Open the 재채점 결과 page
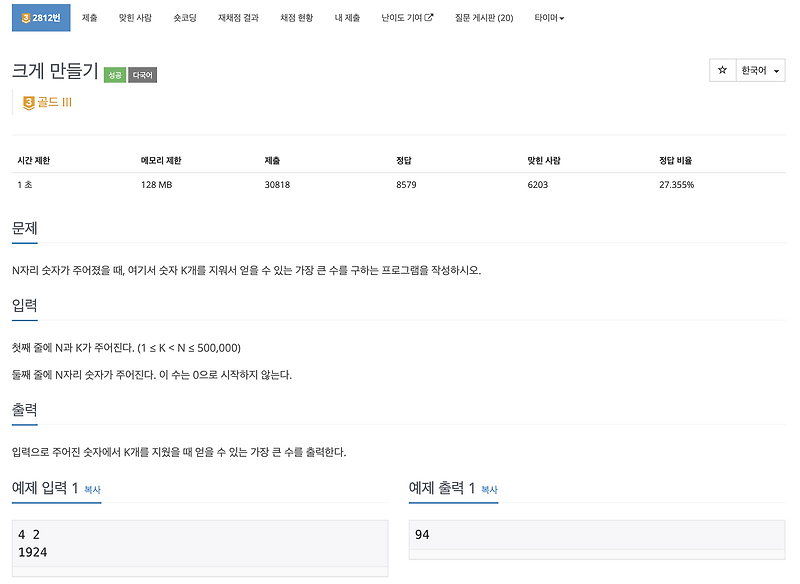The width and height of the screenshot is (800, 584). 240,17
